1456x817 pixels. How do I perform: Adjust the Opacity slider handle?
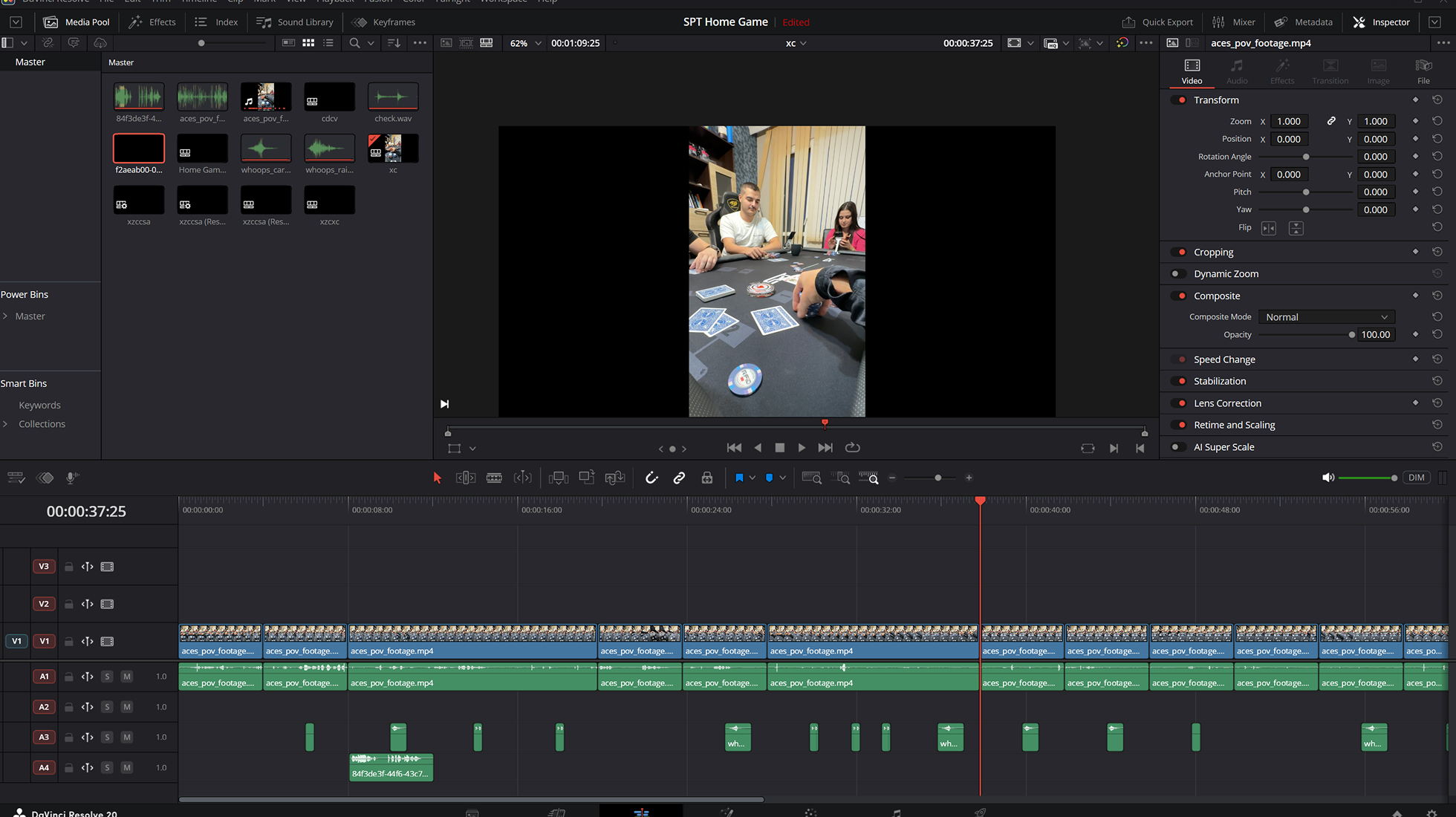click(x=1351, y=335)
